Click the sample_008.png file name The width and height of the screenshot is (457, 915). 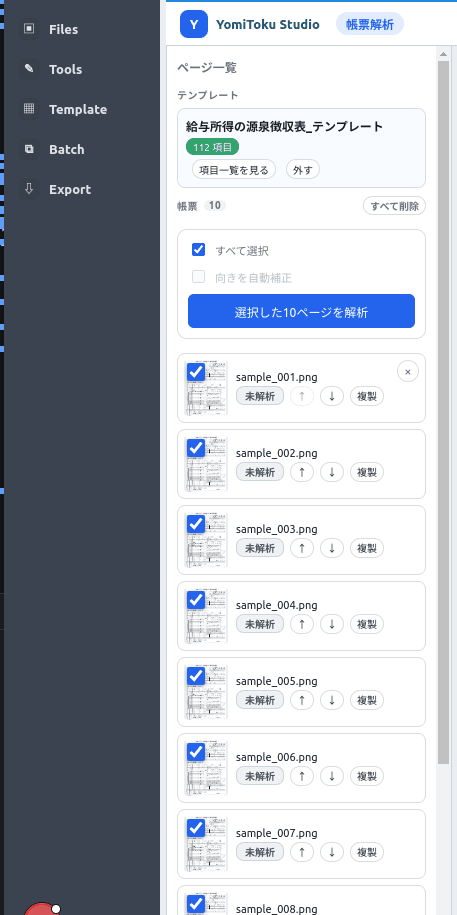tap(277, 909)
